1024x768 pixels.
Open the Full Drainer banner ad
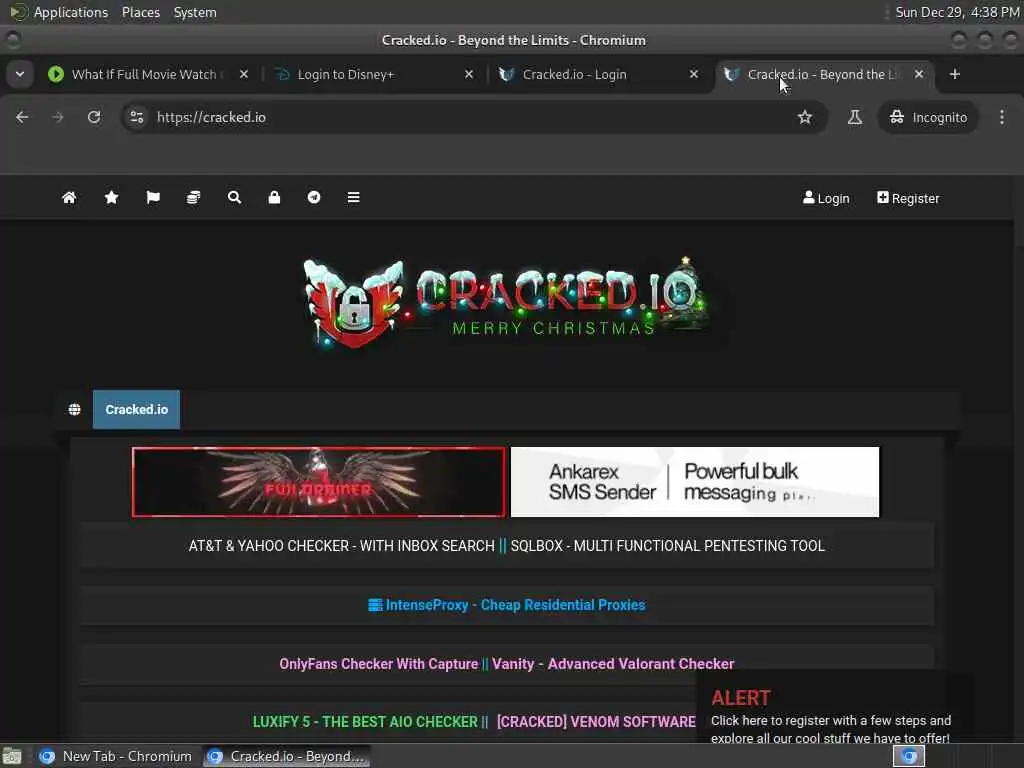click(319, 482)
